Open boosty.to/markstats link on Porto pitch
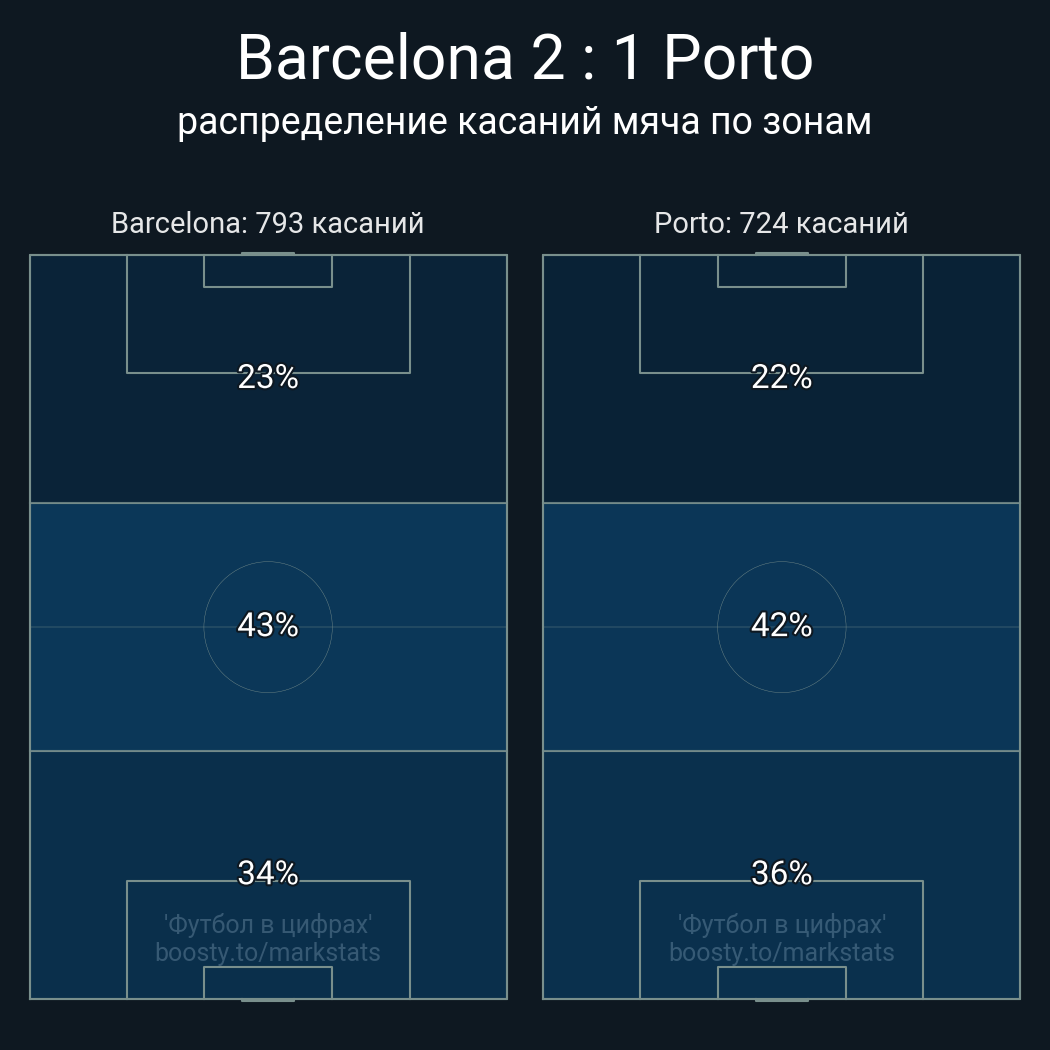This screenshot has width=1050, height=1050. click(781, 952)
